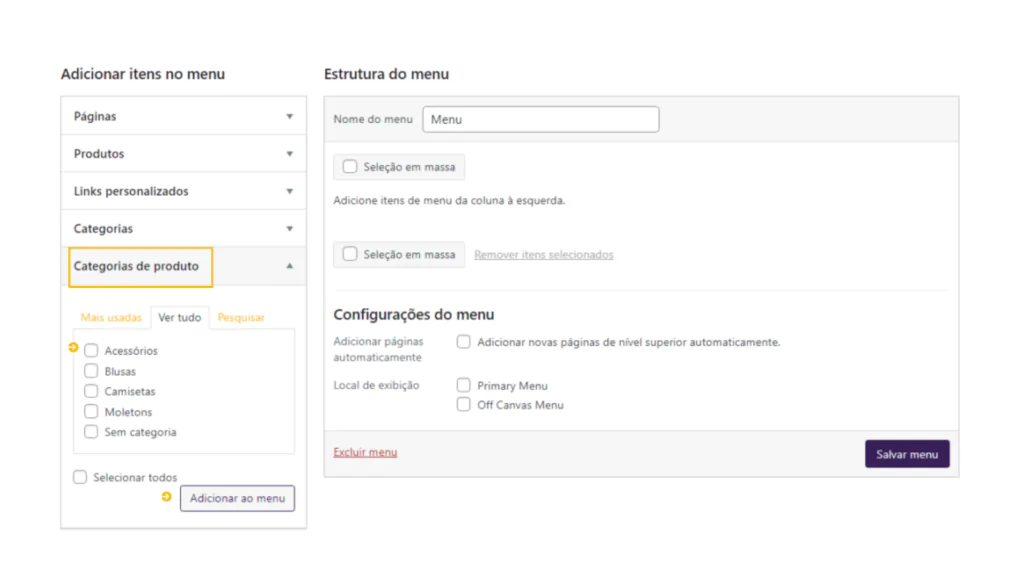This screenshot has width=1024, height=576.
Task: Enable Selecionar todos checkbox
Action: (x=80, y=477)
